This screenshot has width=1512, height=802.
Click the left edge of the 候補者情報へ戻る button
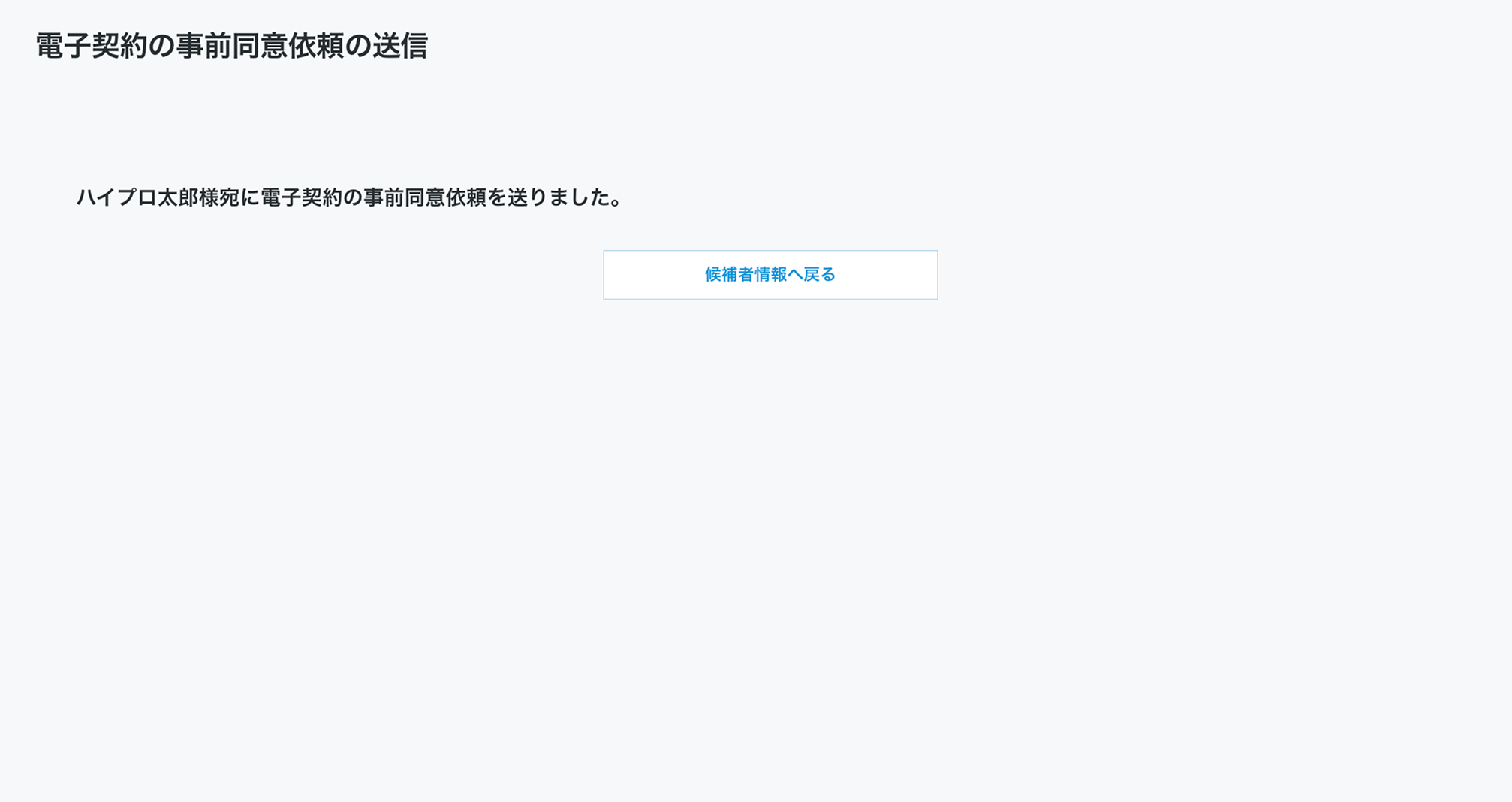tap(608, 275)
